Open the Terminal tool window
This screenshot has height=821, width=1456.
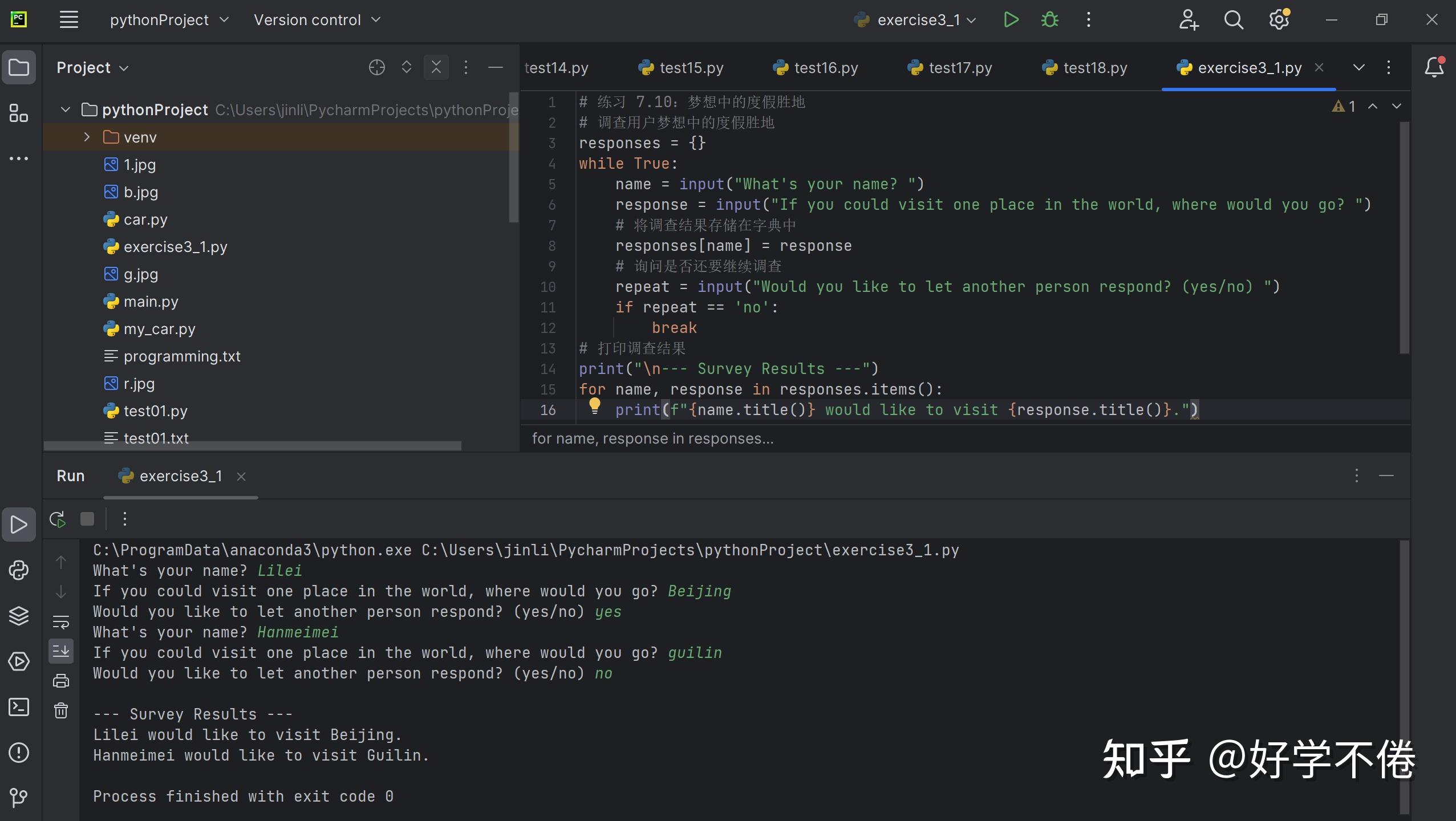(x=19, y=707)
